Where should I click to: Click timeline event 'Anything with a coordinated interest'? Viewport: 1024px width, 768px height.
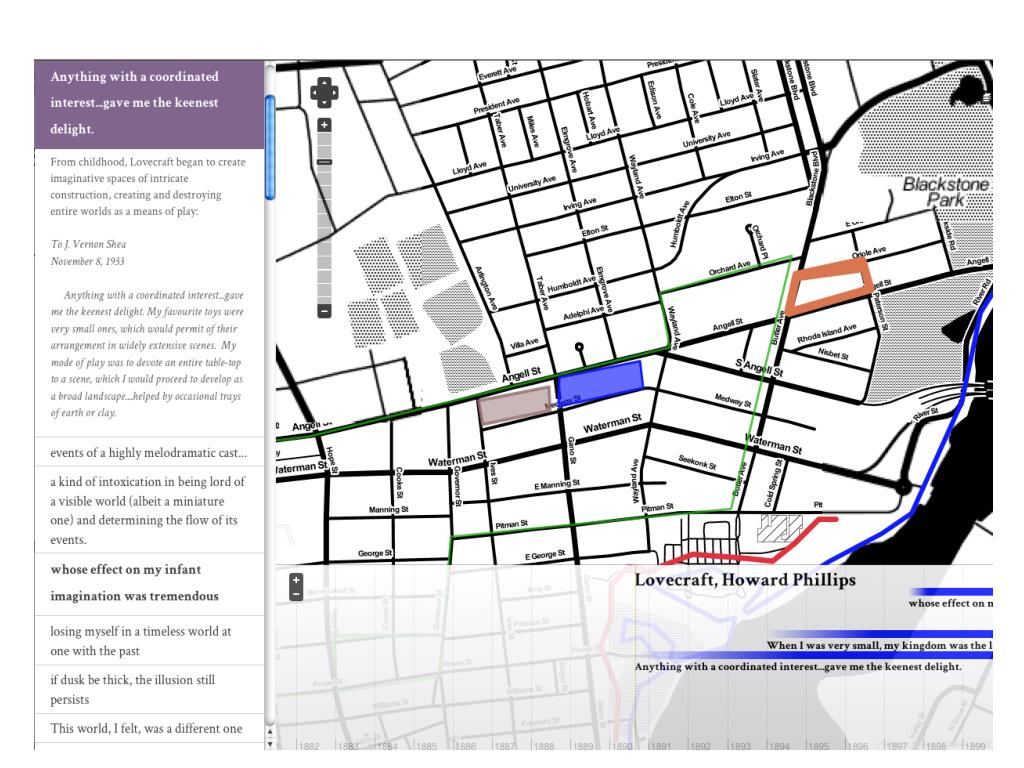pos(798,666)
